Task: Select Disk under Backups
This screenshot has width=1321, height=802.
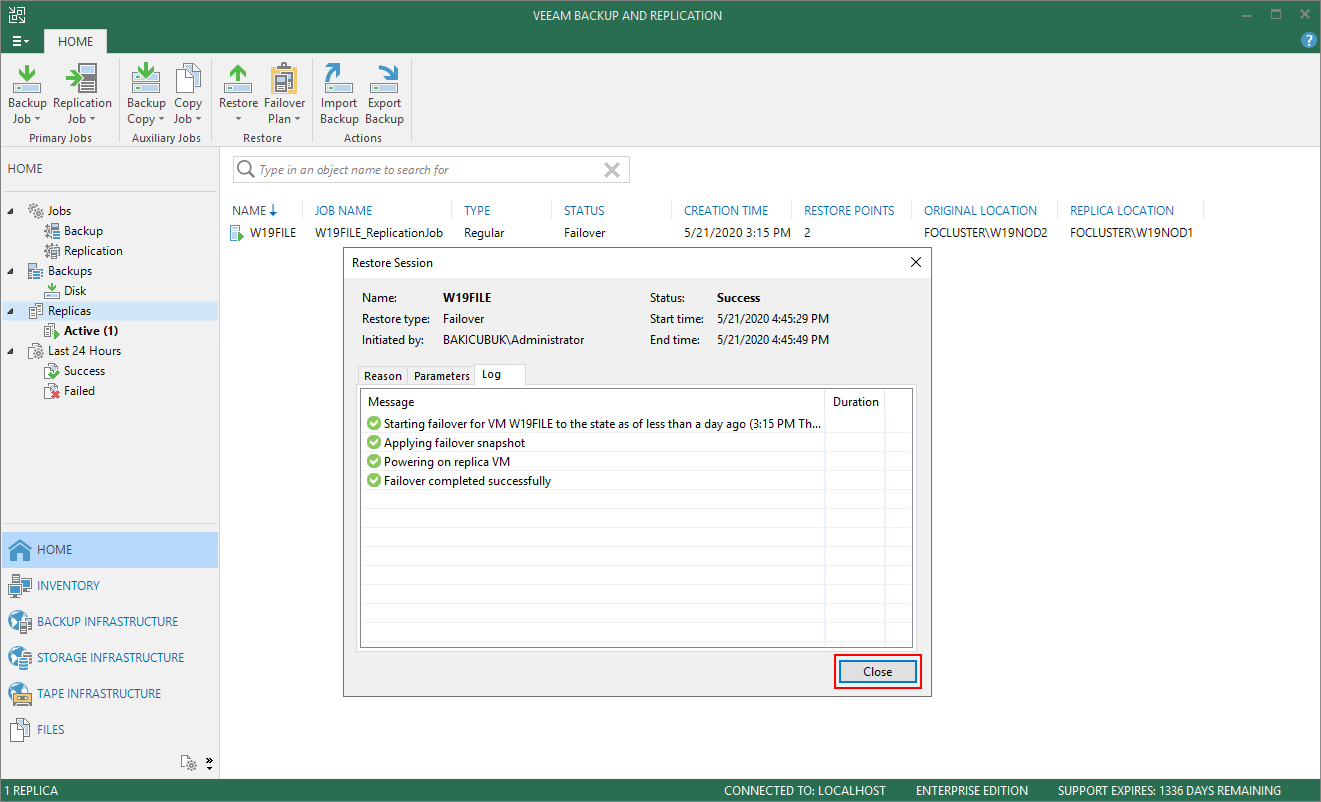Action: point(75,291)
